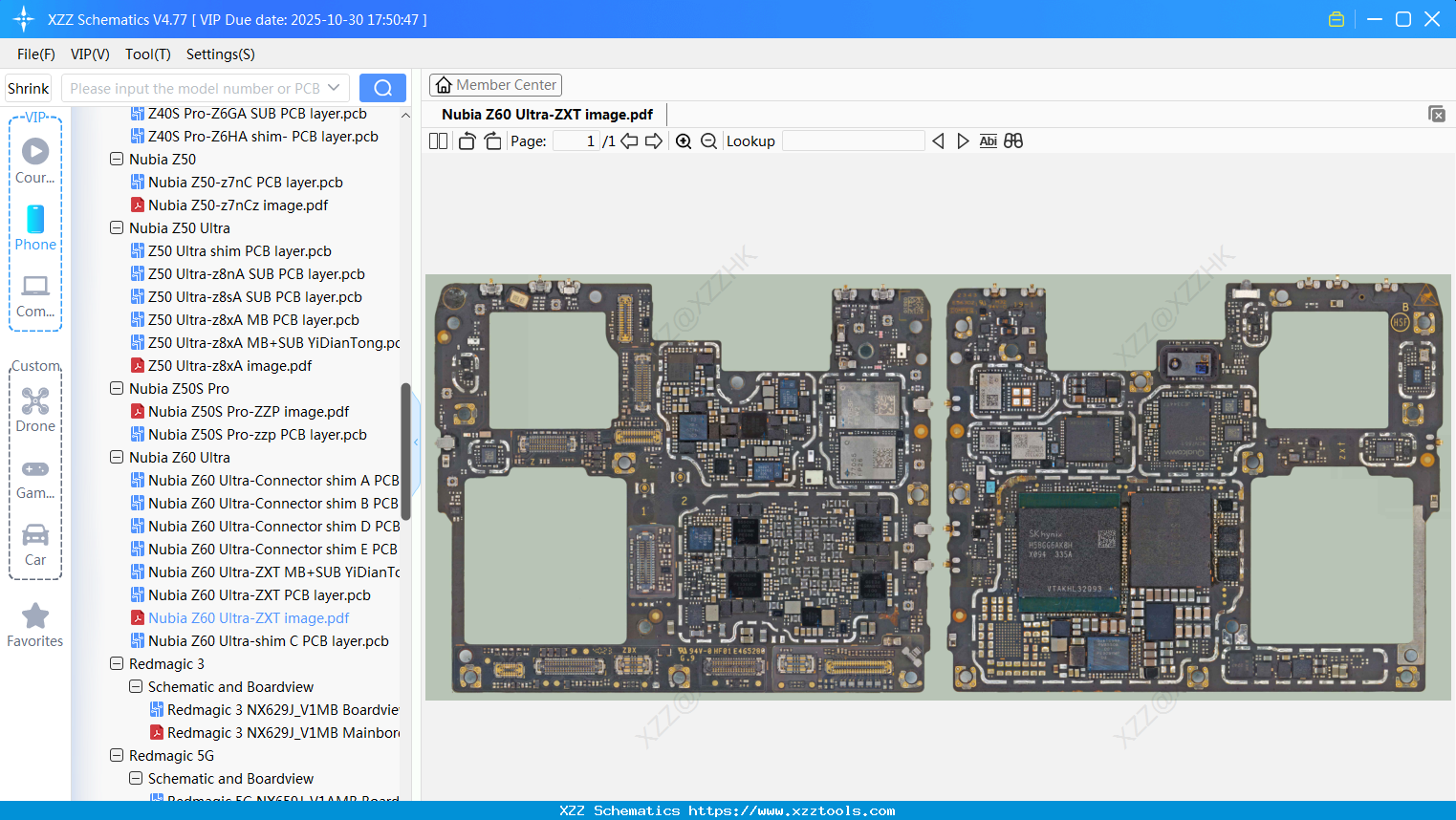Image resolution: width=1456 pixels, height=820 pixels.
Task: Open the Drone category in sidebar
Action: pyautogui.click(x=35, y=410)
